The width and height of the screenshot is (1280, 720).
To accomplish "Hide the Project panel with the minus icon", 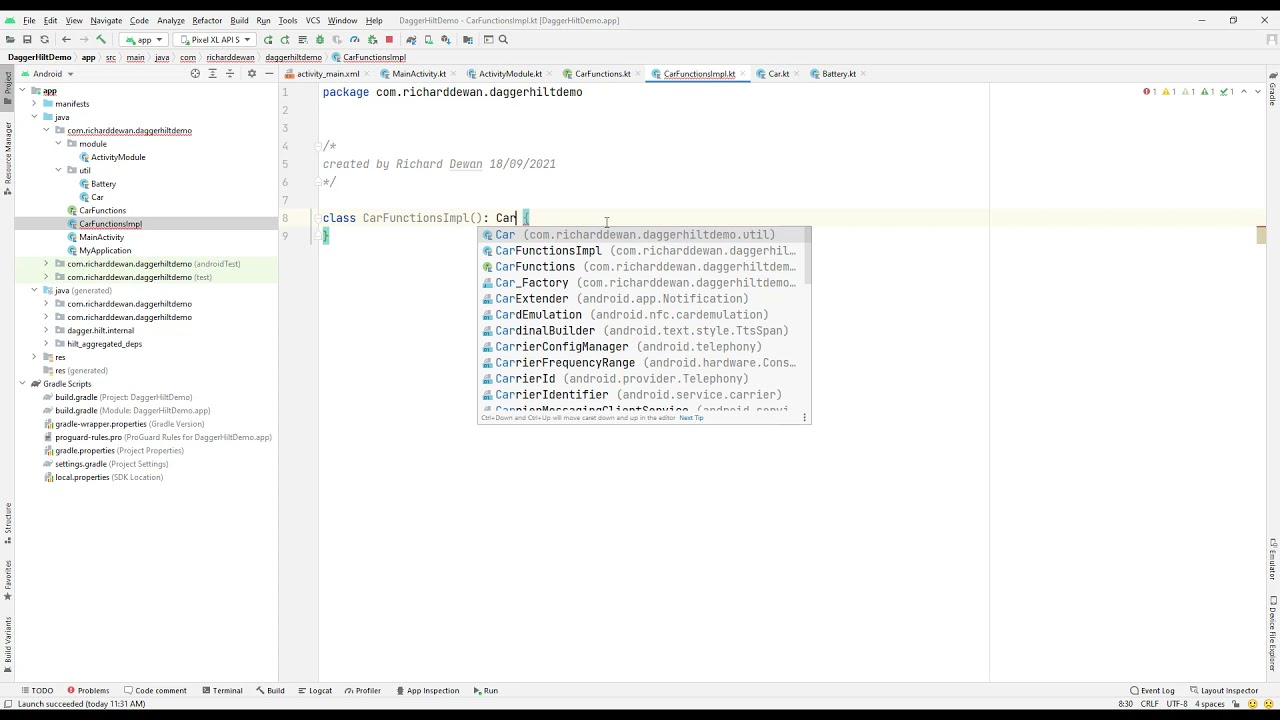I will pyautogui.click(x=268, y=74).
